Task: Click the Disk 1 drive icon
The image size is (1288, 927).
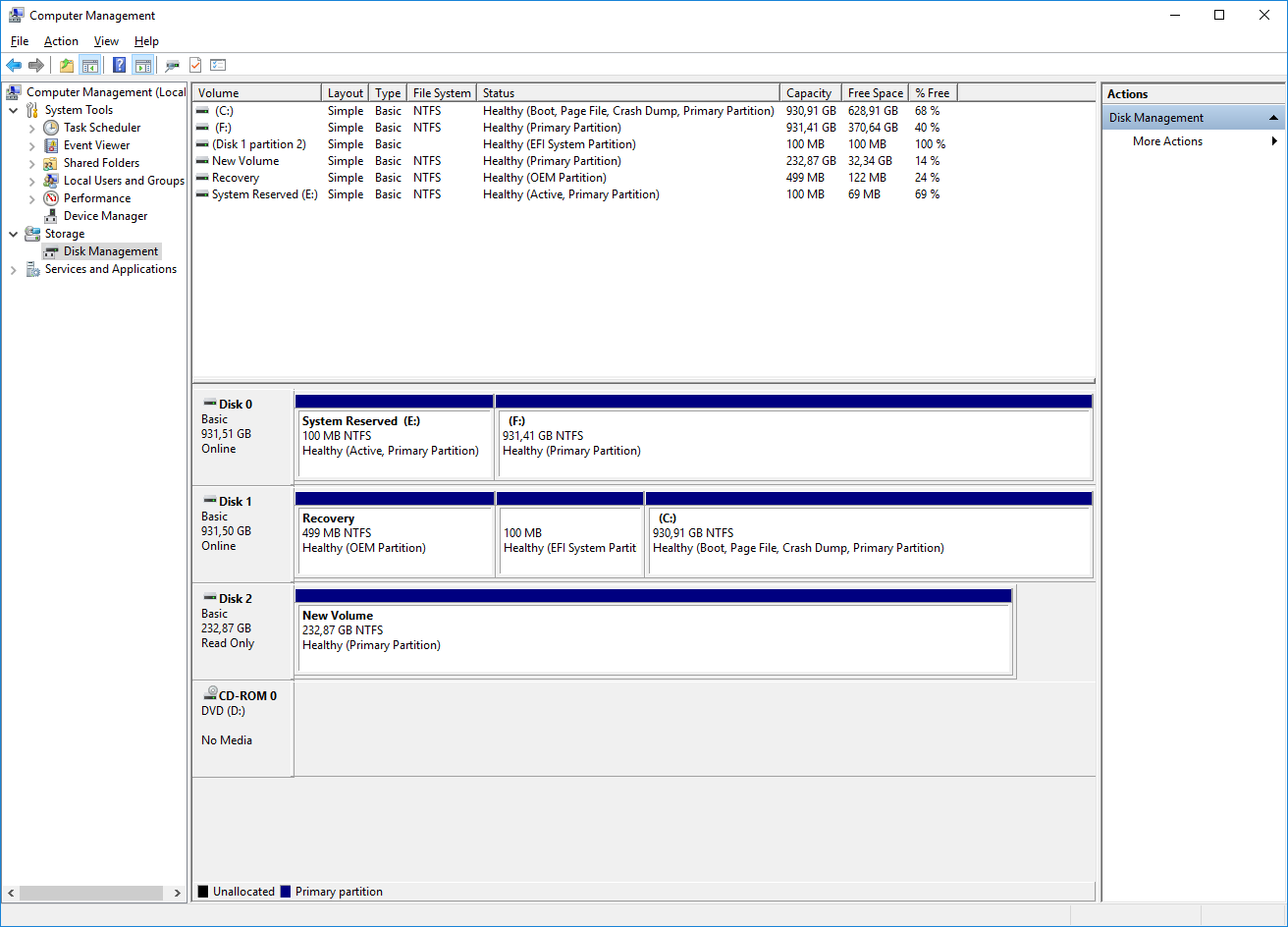Action: coord(209,501)
